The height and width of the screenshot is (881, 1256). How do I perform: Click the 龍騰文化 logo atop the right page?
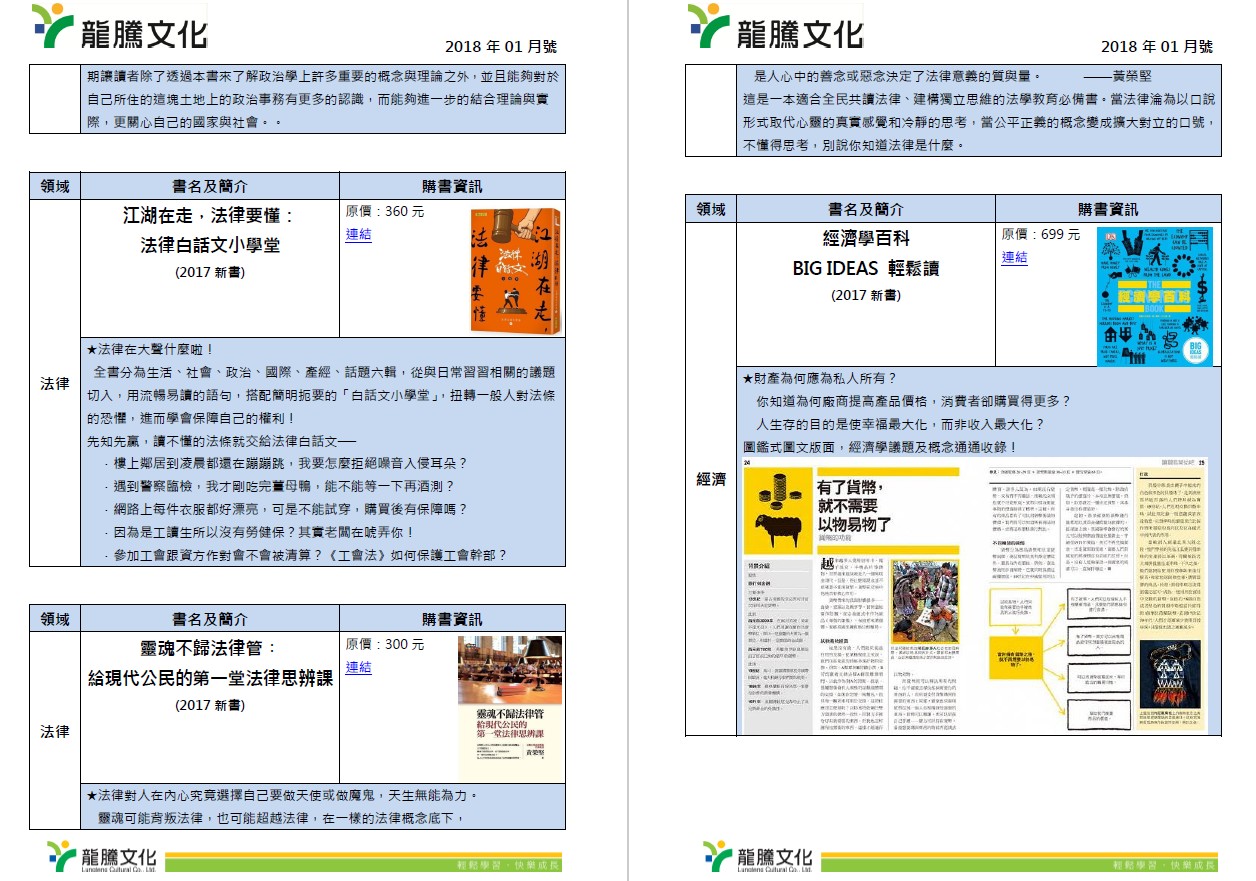[775, 27]
